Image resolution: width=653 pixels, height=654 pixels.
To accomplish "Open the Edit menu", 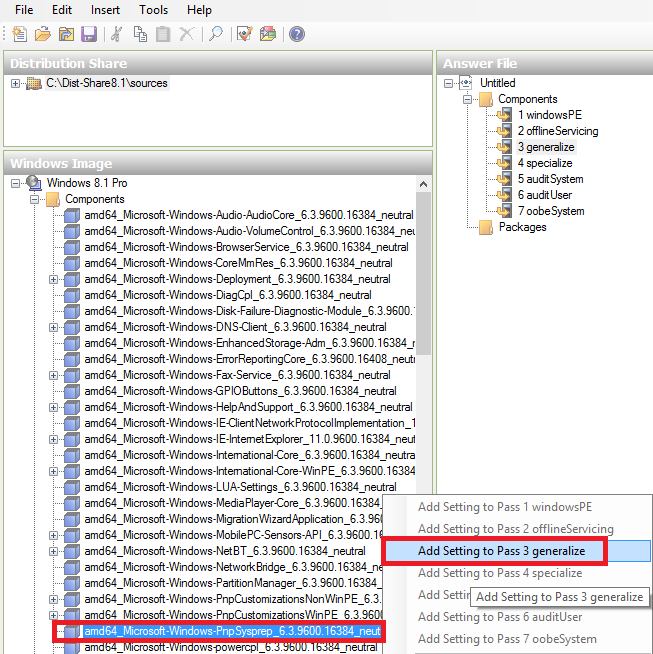I will point(62,10).
